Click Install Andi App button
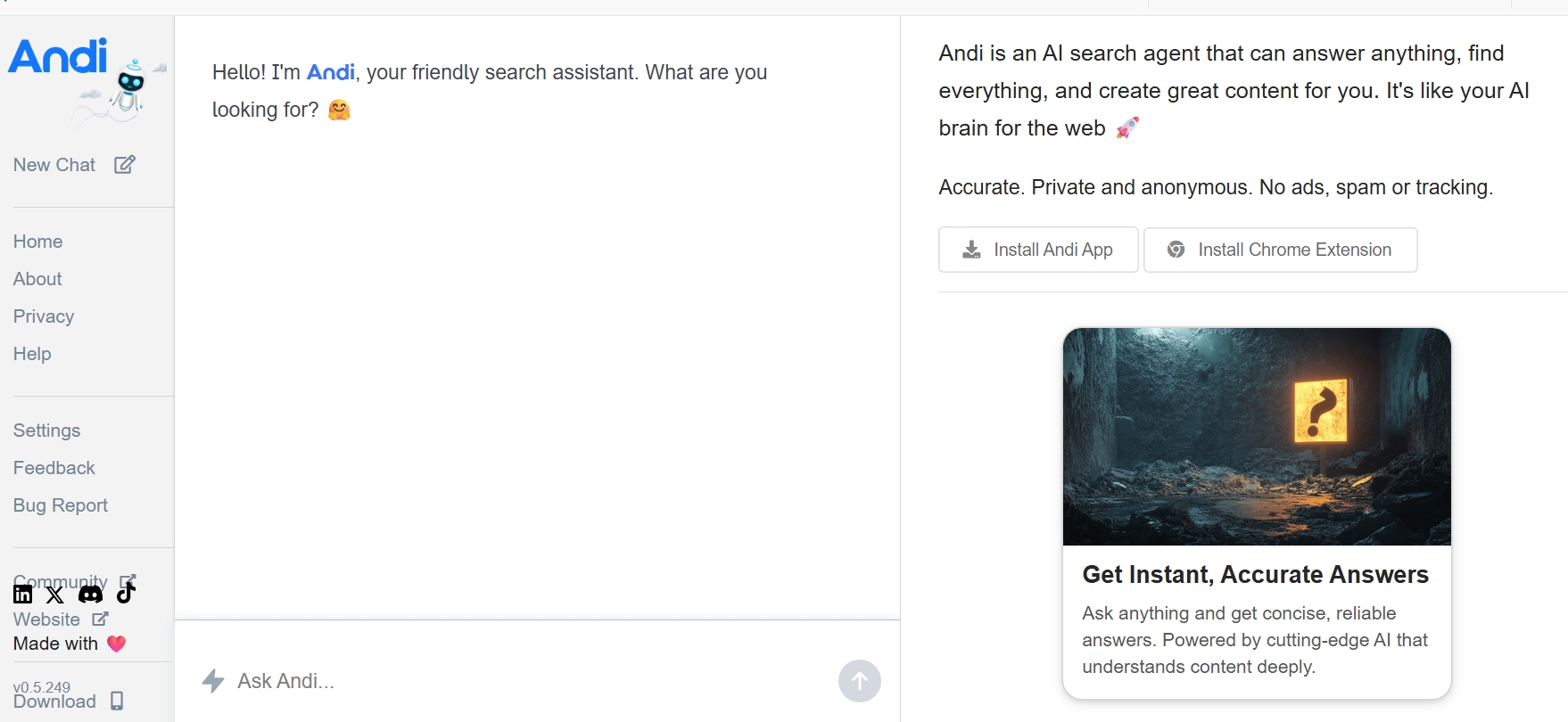 1038,250
